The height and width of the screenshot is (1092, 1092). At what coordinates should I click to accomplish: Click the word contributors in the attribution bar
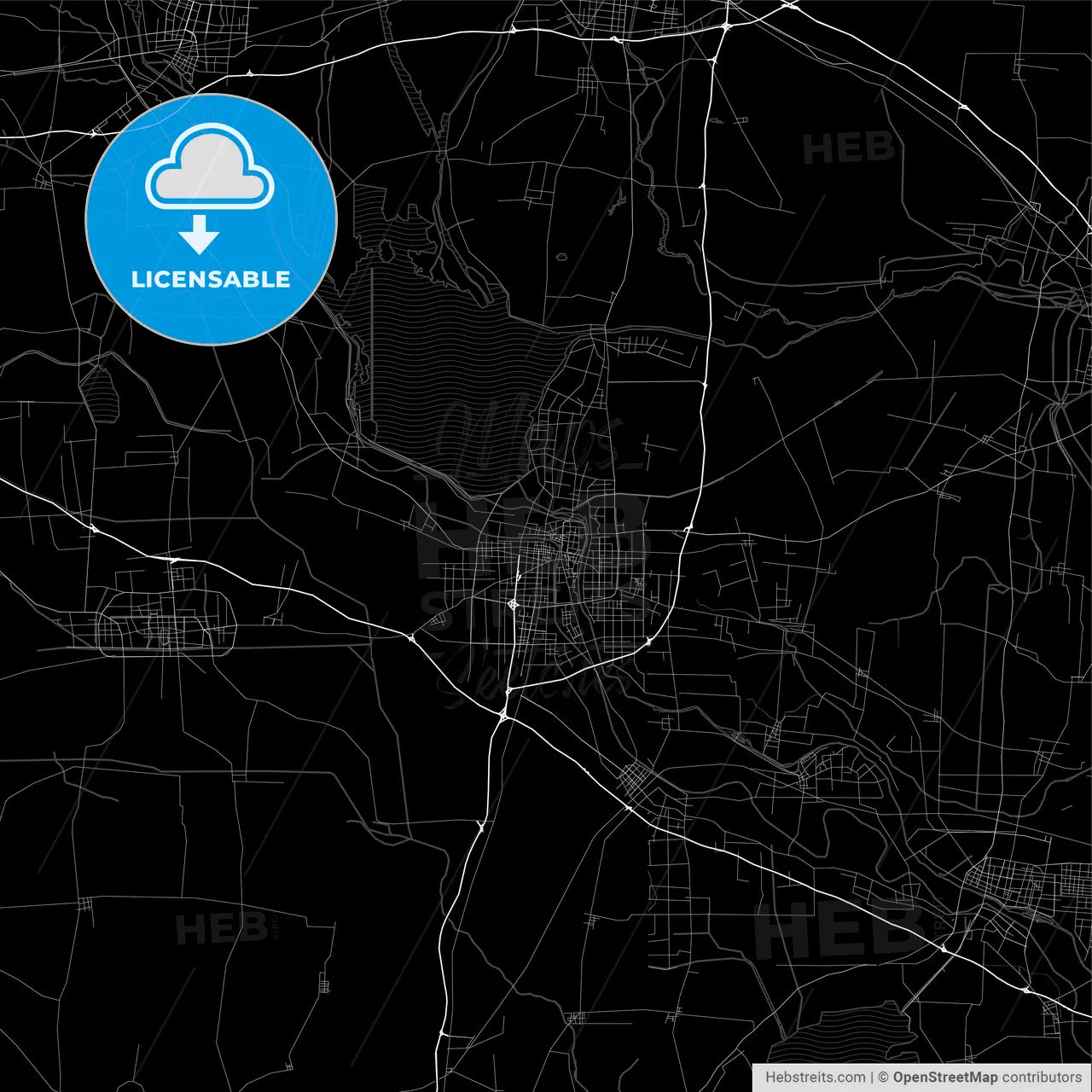point(1041,1077)
